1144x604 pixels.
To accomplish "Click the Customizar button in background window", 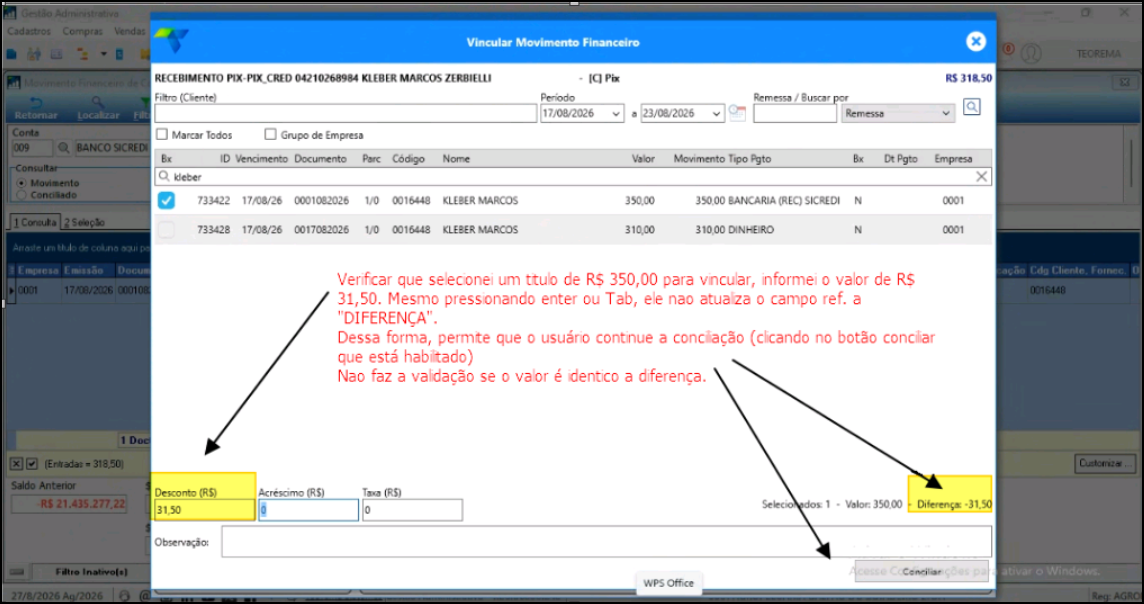I will (x=1106, y=463).
